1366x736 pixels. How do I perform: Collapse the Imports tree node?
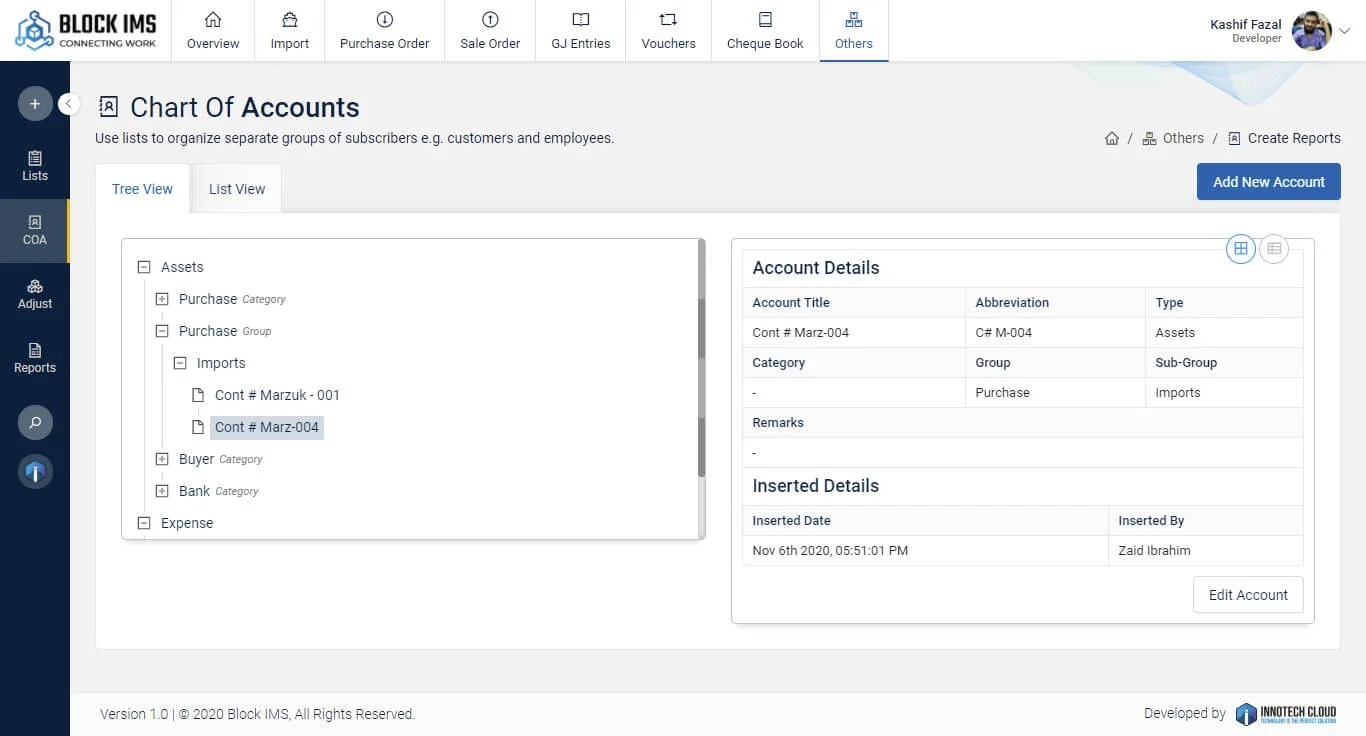[180, 363]
